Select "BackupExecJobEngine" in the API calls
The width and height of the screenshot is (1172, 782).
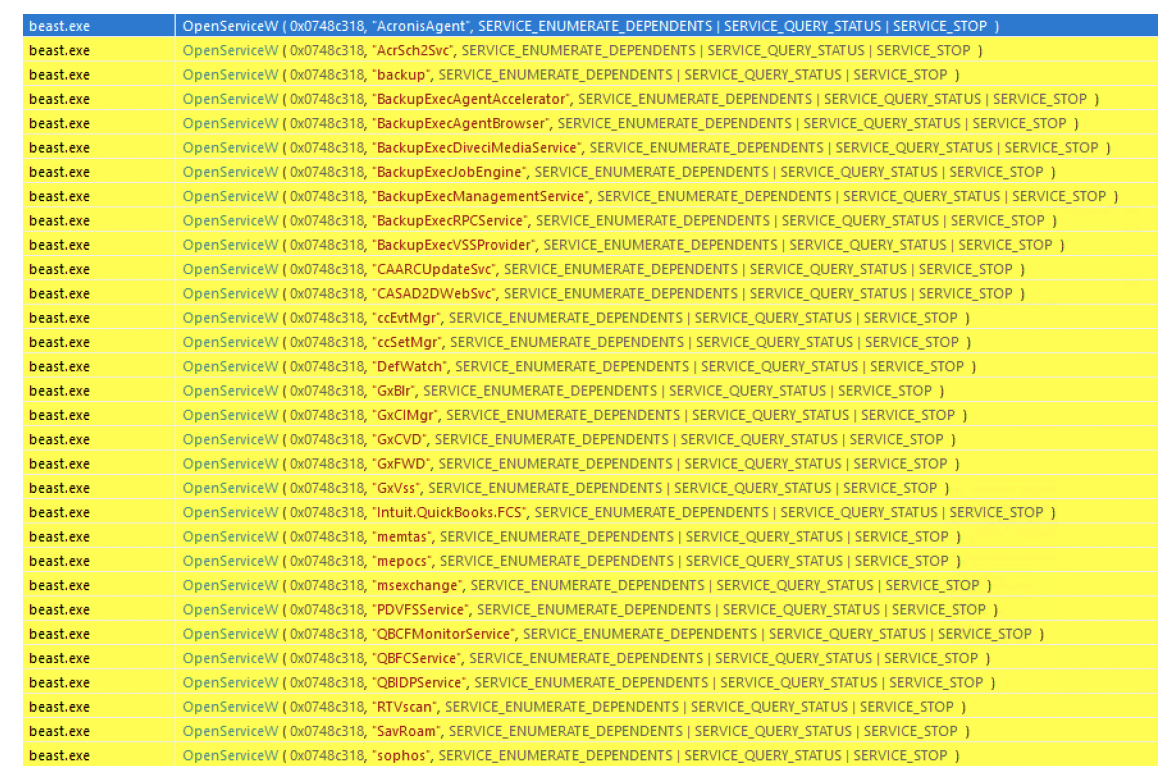(449, 172)
